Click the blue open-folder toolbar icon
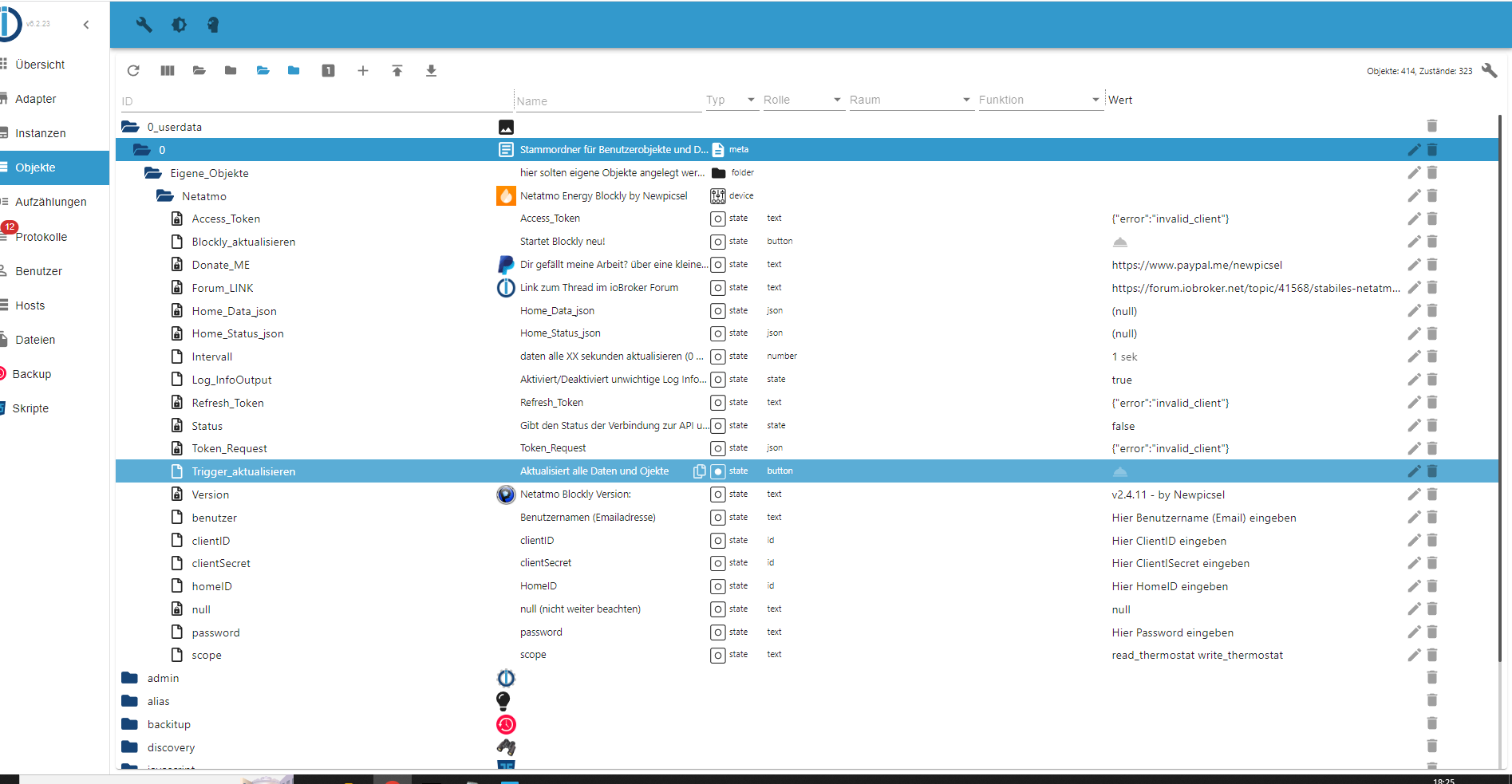This screenshot has width=1512, height=784. pos(263,71)
